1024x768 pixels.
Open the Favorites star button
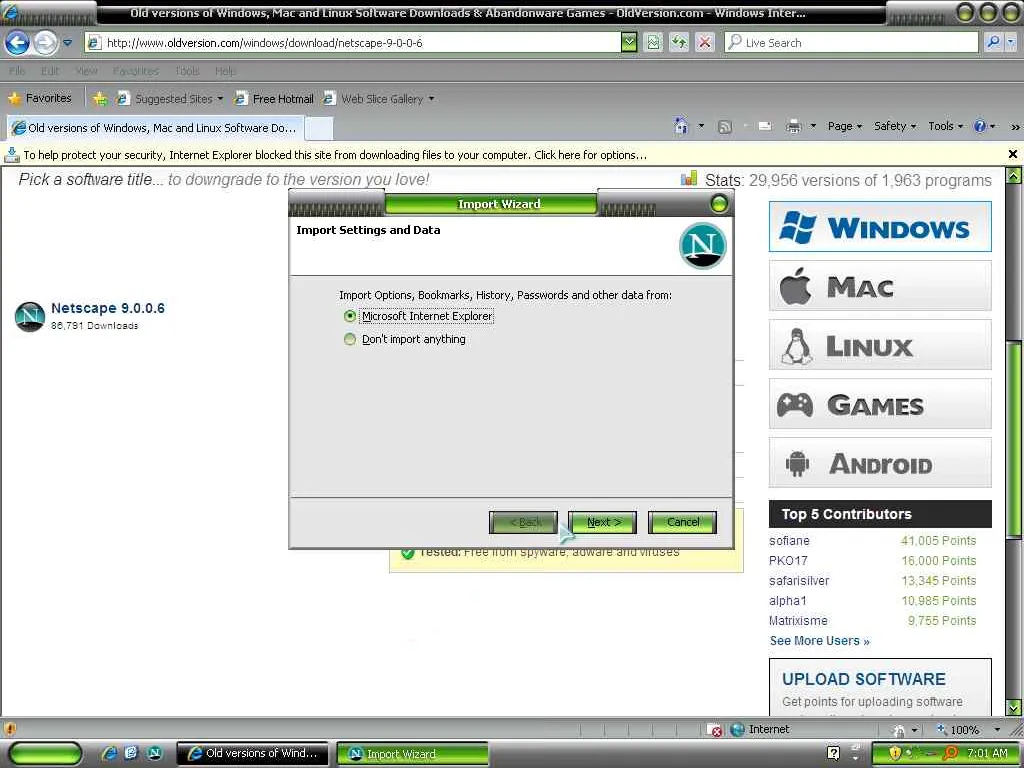click(x=40, y=99)
